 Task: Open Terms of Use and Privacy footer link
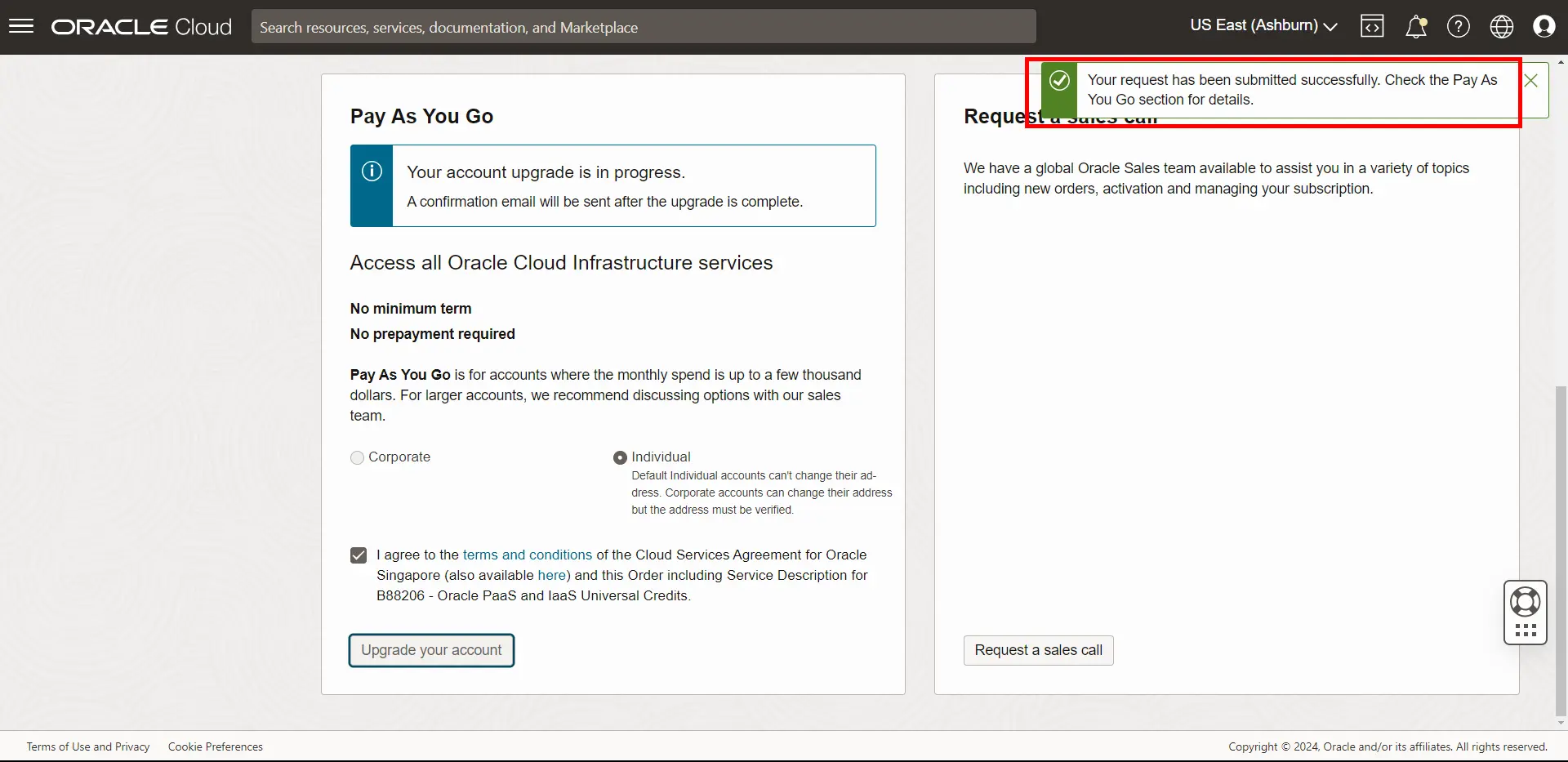[x=88, y=746]
